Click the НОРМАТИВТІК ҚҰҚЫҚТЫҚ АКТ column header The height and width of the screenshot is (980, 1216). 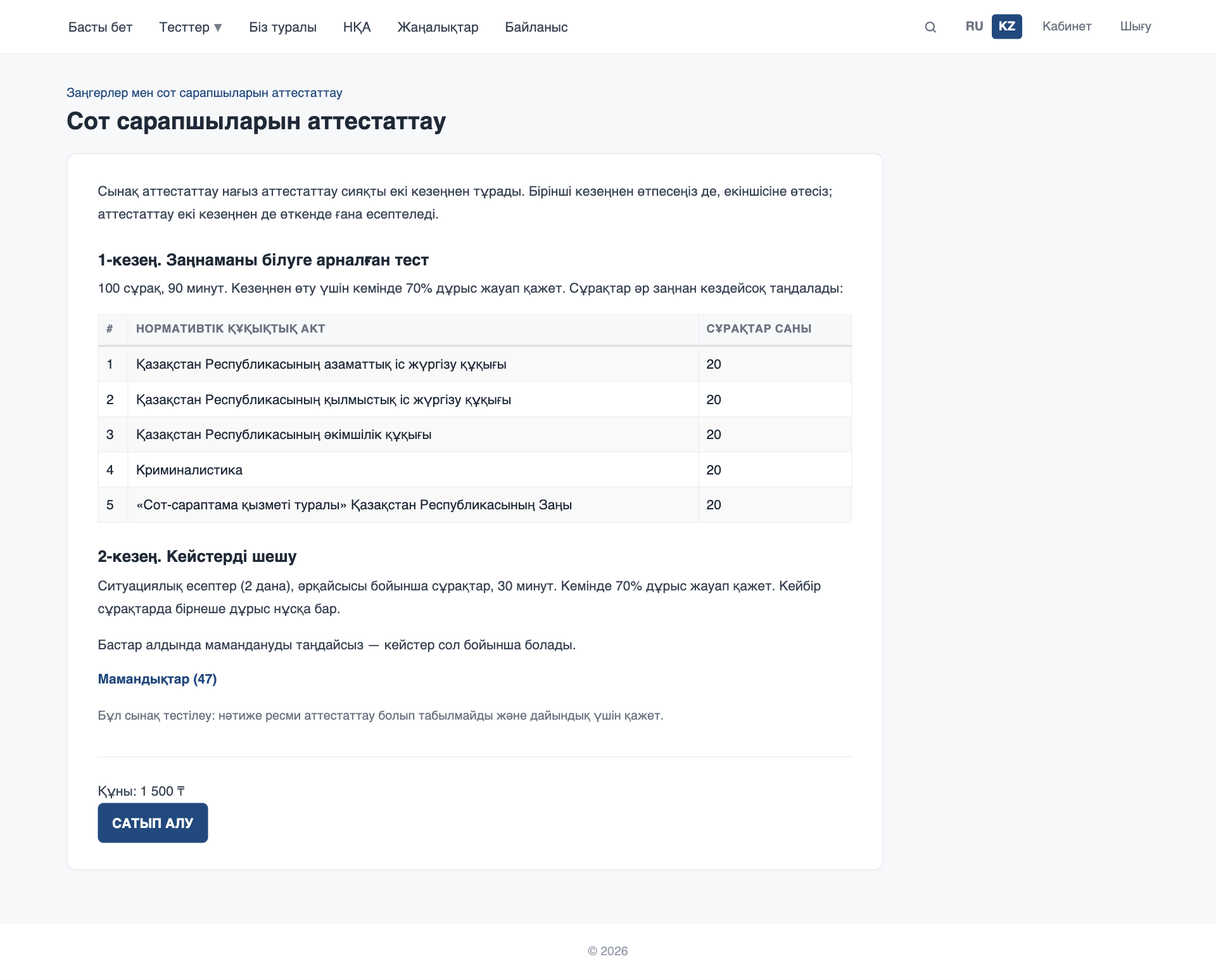pos(231,329)
